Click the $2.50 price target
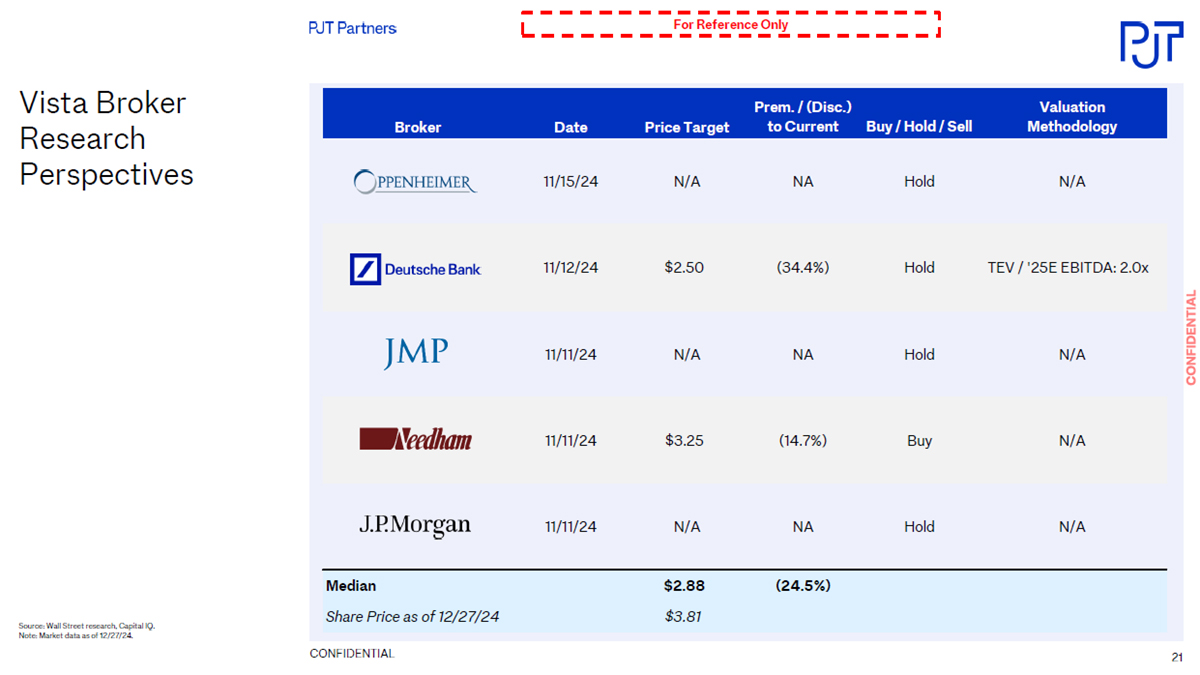This screenshot has height=675, width=1200. pos(684,268)
